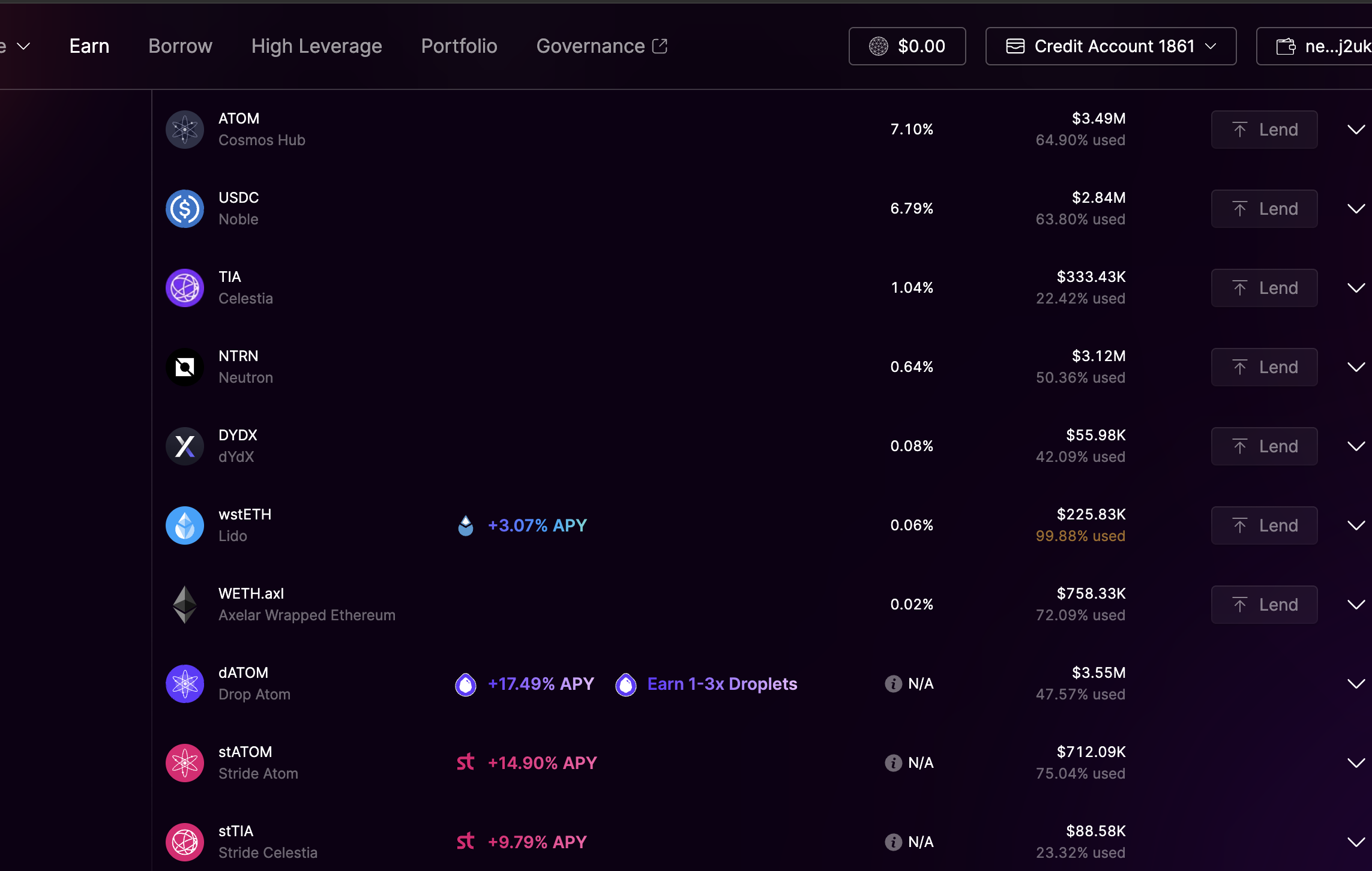Open the Credit Account 1861 dropdown
This screenshot has width=1372, height=871.
tap(1110, 46)
